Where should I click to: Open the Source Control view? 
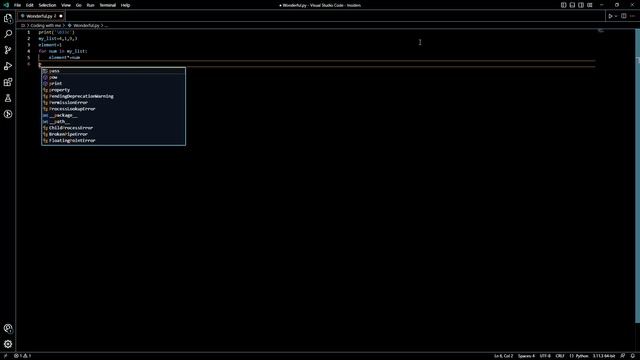[x=8, y=50]
